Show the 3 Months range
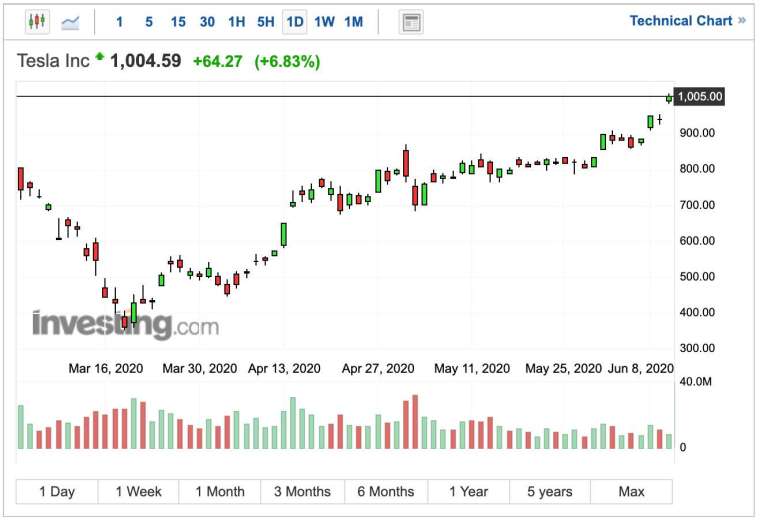 302,492
